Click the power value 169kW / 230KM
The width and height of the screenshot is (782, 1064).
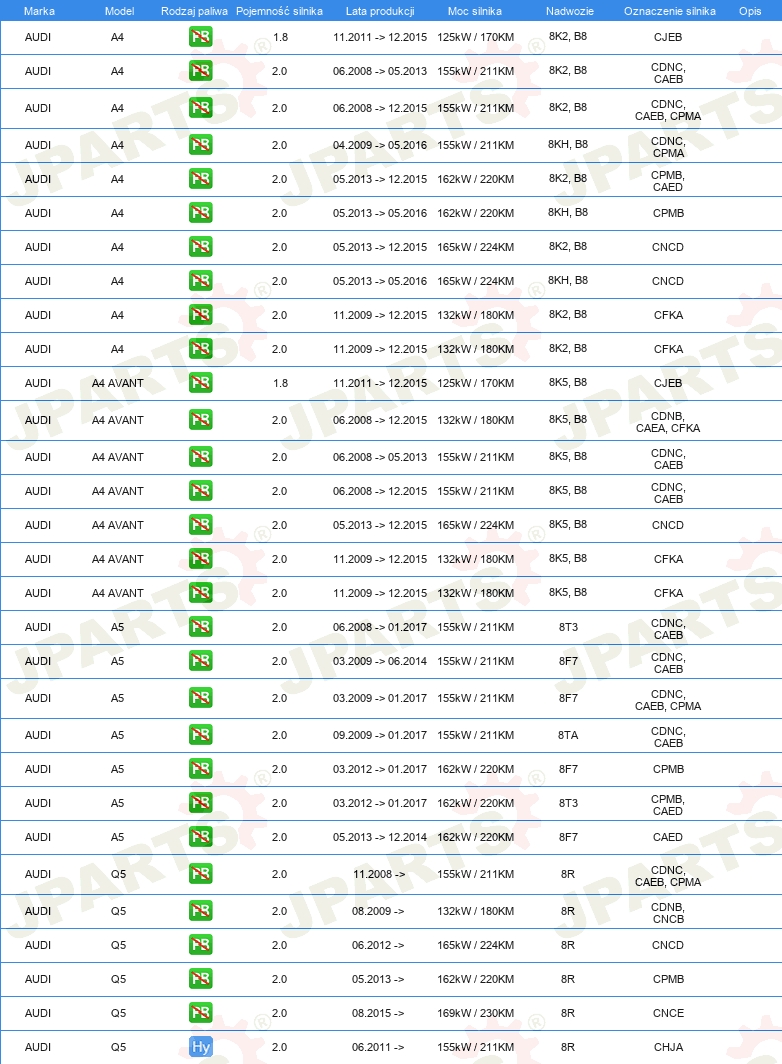pos(475,1013)
